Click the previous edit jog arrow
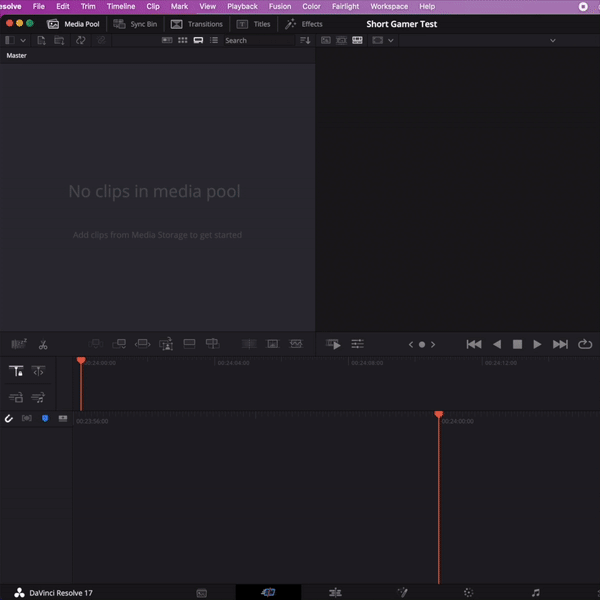The image size is (600, 600). tap(411, 345)
